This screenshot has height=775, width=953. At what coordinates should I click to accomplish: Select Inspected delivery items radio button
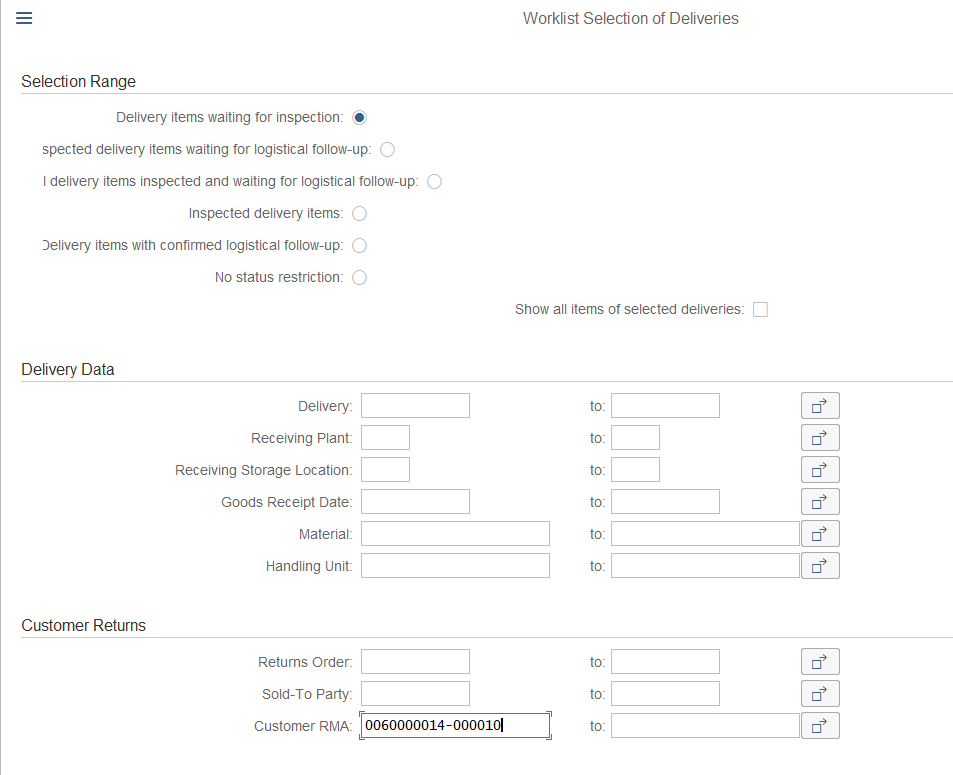point(359,213)
